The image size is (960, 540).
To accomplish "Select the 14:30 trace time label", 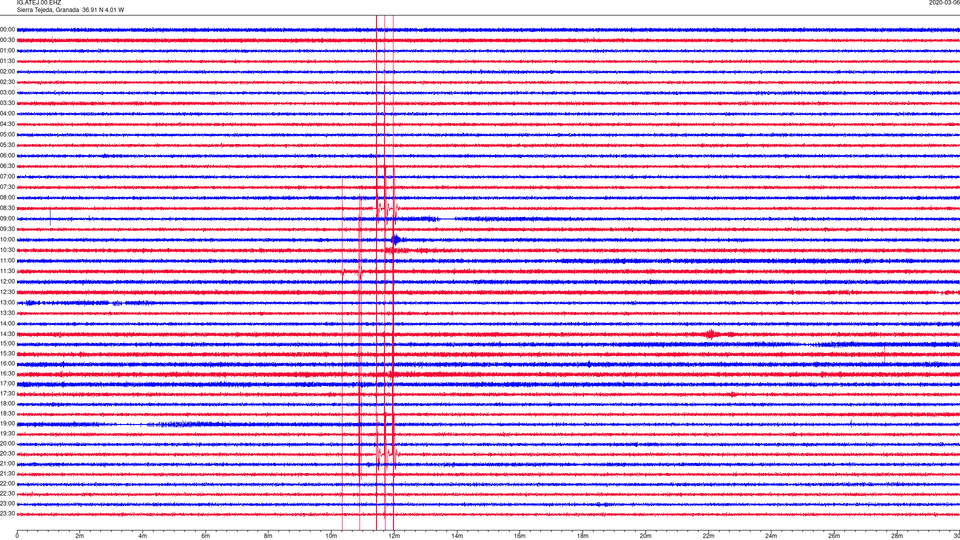I will (x=7, y=334).
